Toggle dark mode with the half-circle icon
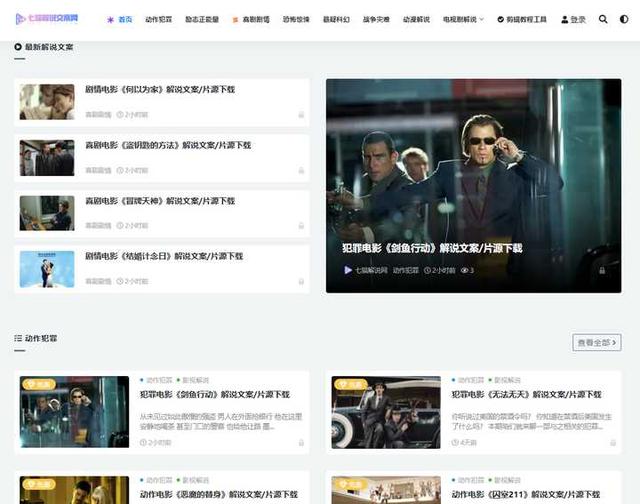This screenshot has height=504, width=640. click(625, 19)
